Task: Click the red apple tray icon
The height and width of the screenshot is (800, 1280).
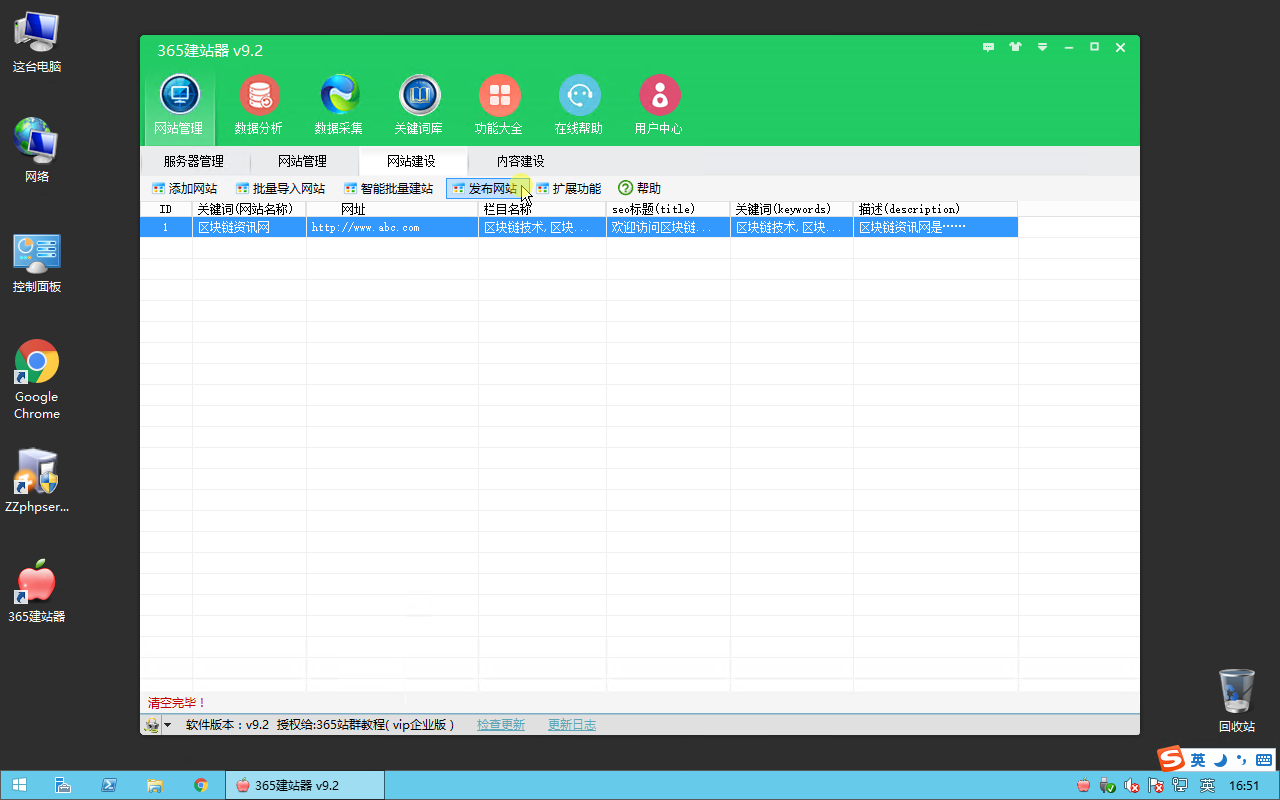Action: [x=1083, y=786]
